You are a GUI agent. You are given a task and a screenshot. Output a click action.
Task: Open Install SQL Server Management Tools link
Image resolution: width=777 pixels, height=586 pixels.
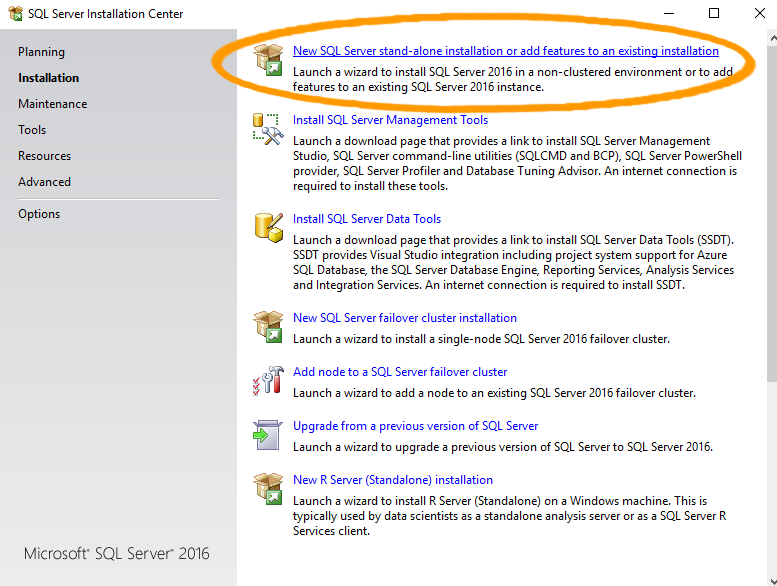click(x=390, y=120)
